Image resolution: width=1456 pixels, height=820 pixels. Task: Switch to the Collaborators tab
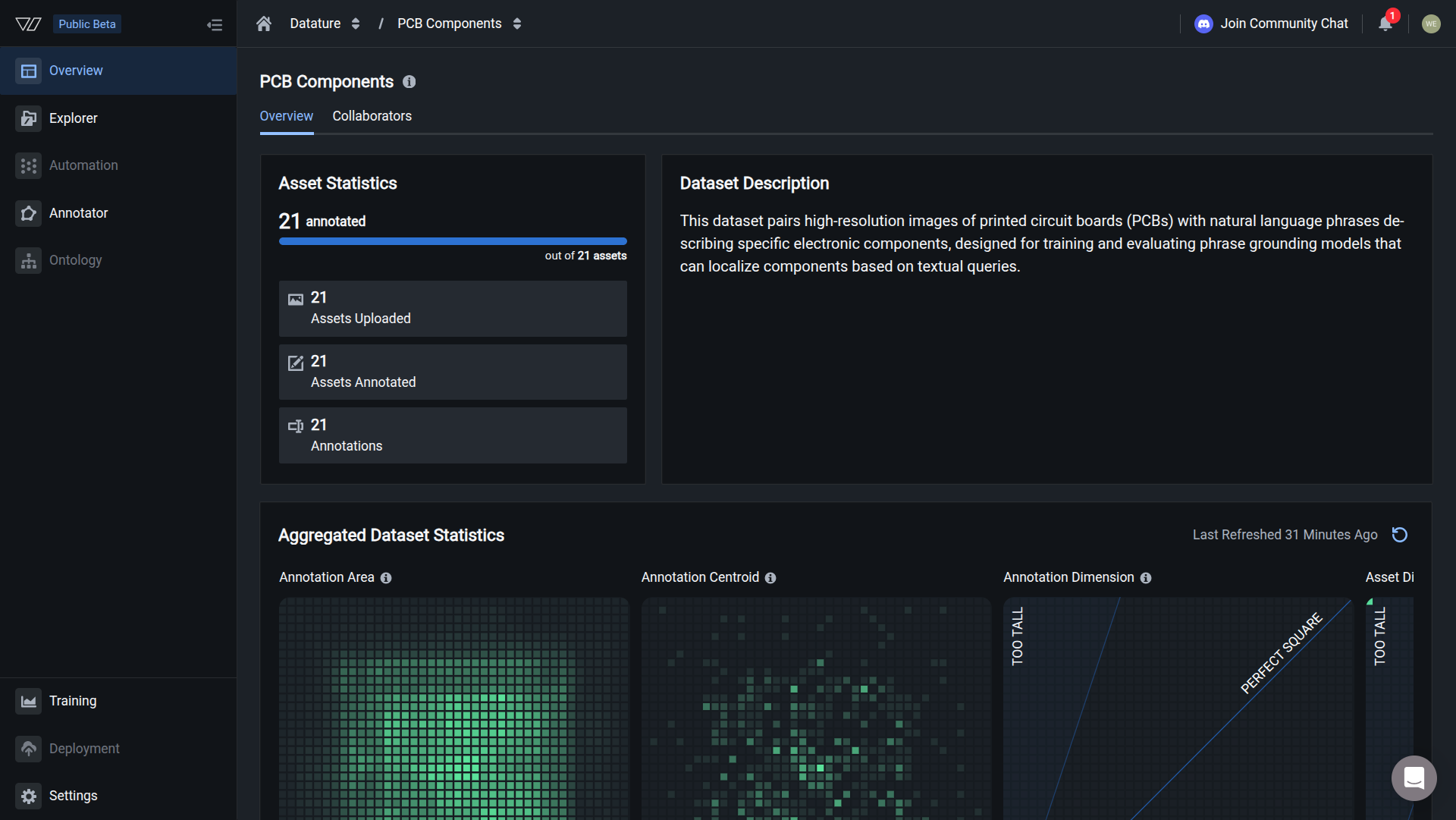pyautogui.click(x=372, y=116)
